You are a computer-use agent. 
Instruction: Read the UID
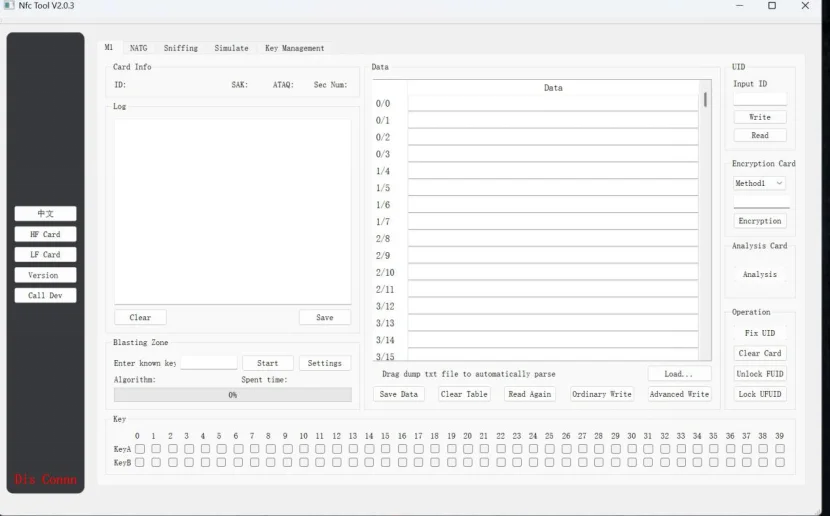coord(760,135)
